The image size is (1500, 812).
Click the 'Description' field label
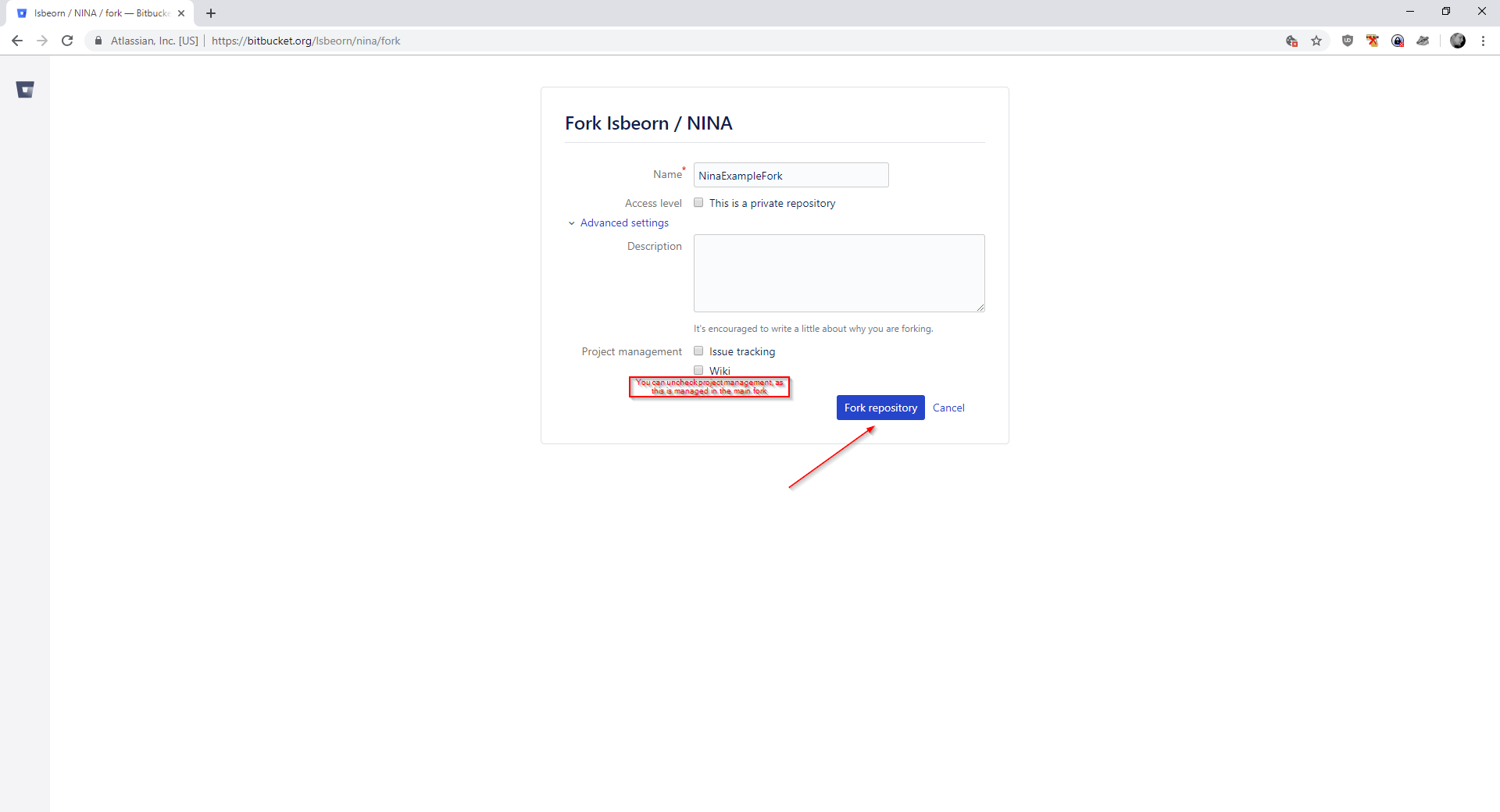point(655,246)
